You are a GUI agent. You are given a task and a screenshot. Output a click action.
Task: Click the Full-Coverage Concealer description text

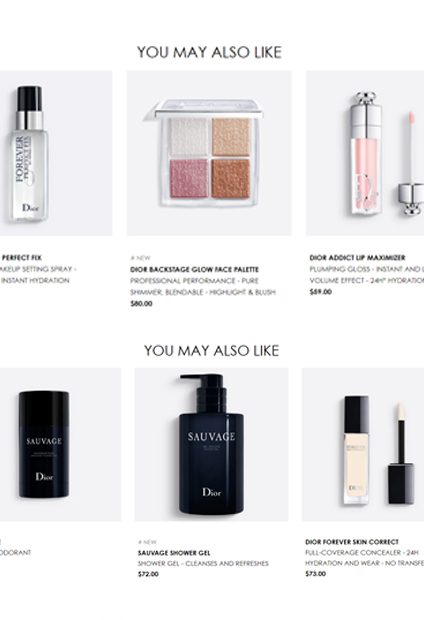[365, 558]
